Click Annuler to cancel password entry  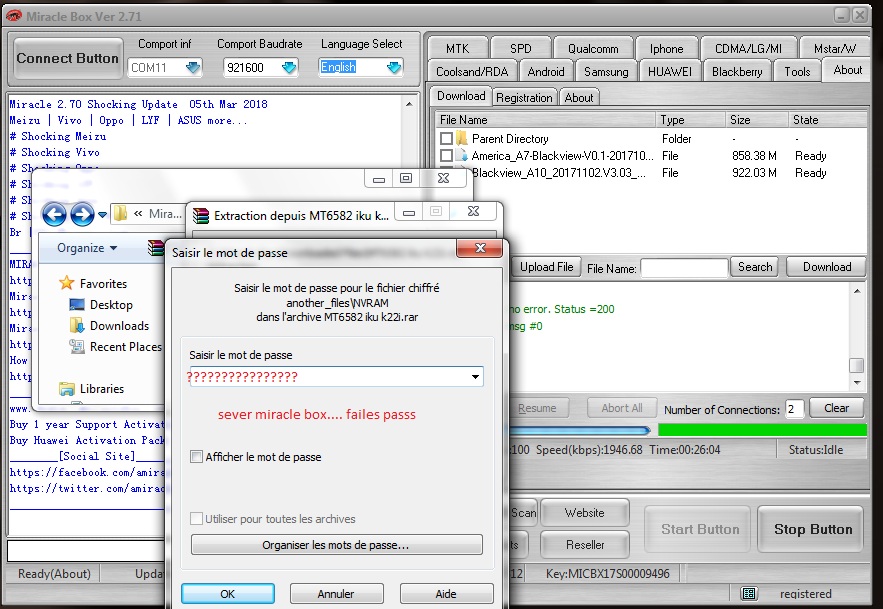336,594
